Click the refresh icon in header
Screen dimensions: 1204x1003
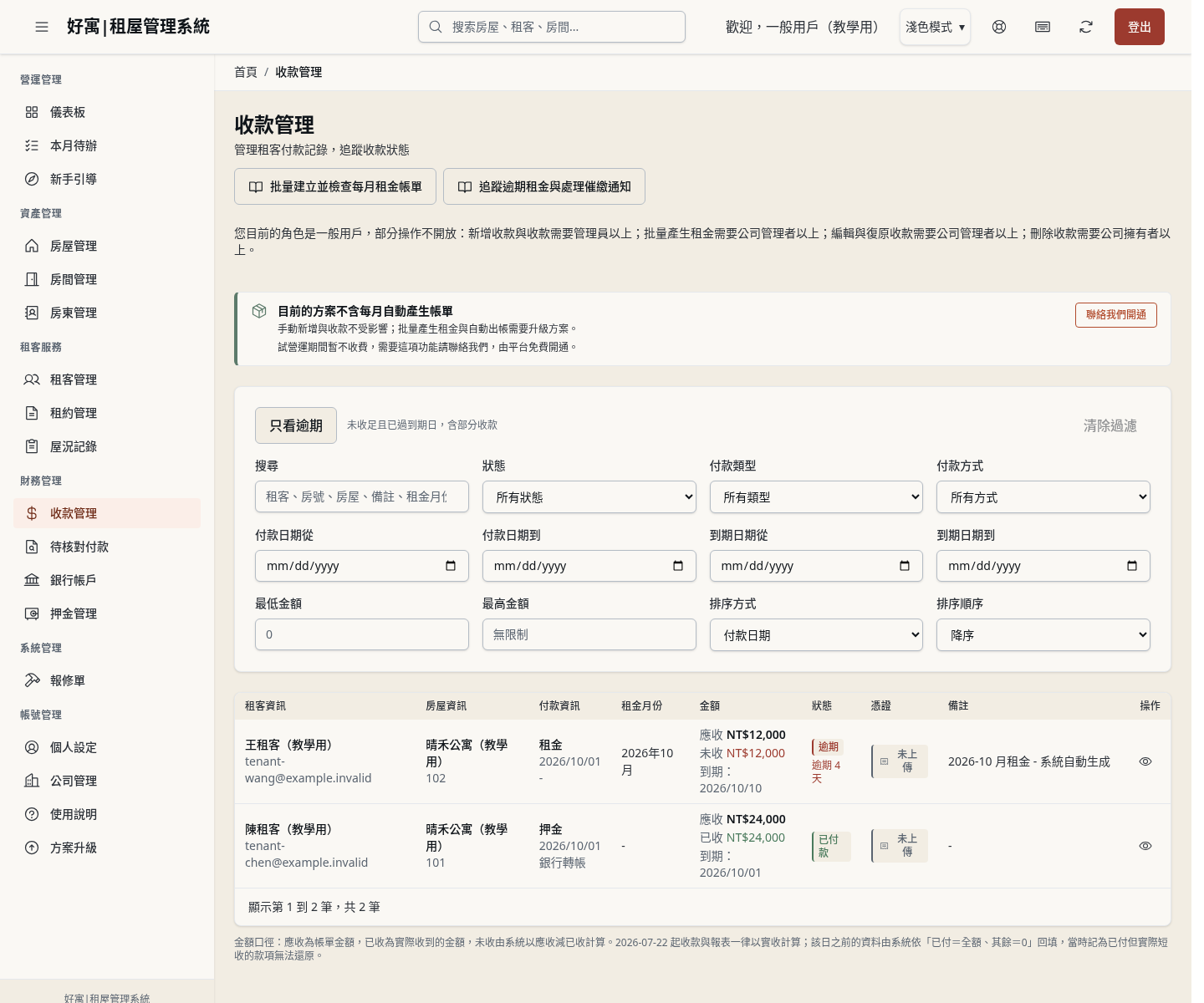point(1086,27)
